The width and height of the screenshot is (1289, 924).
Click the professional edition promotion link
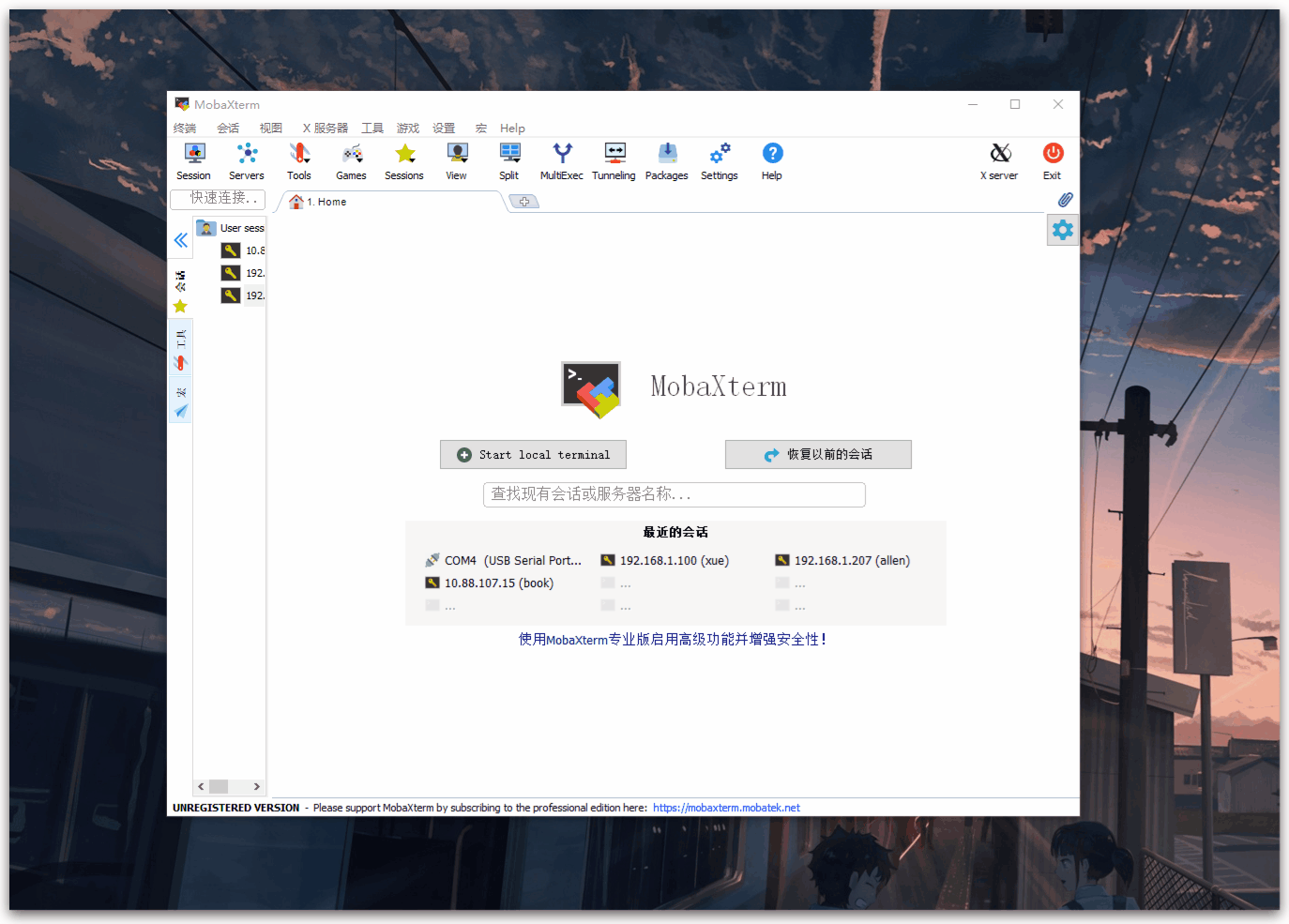pos(673,640)
